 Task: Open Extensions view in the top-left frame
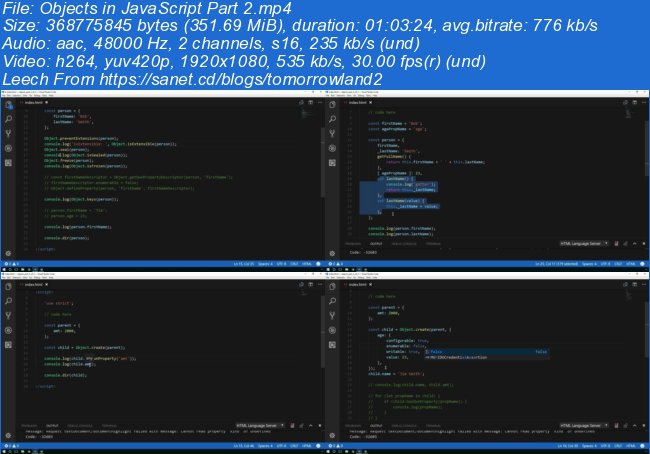[8, 163]
